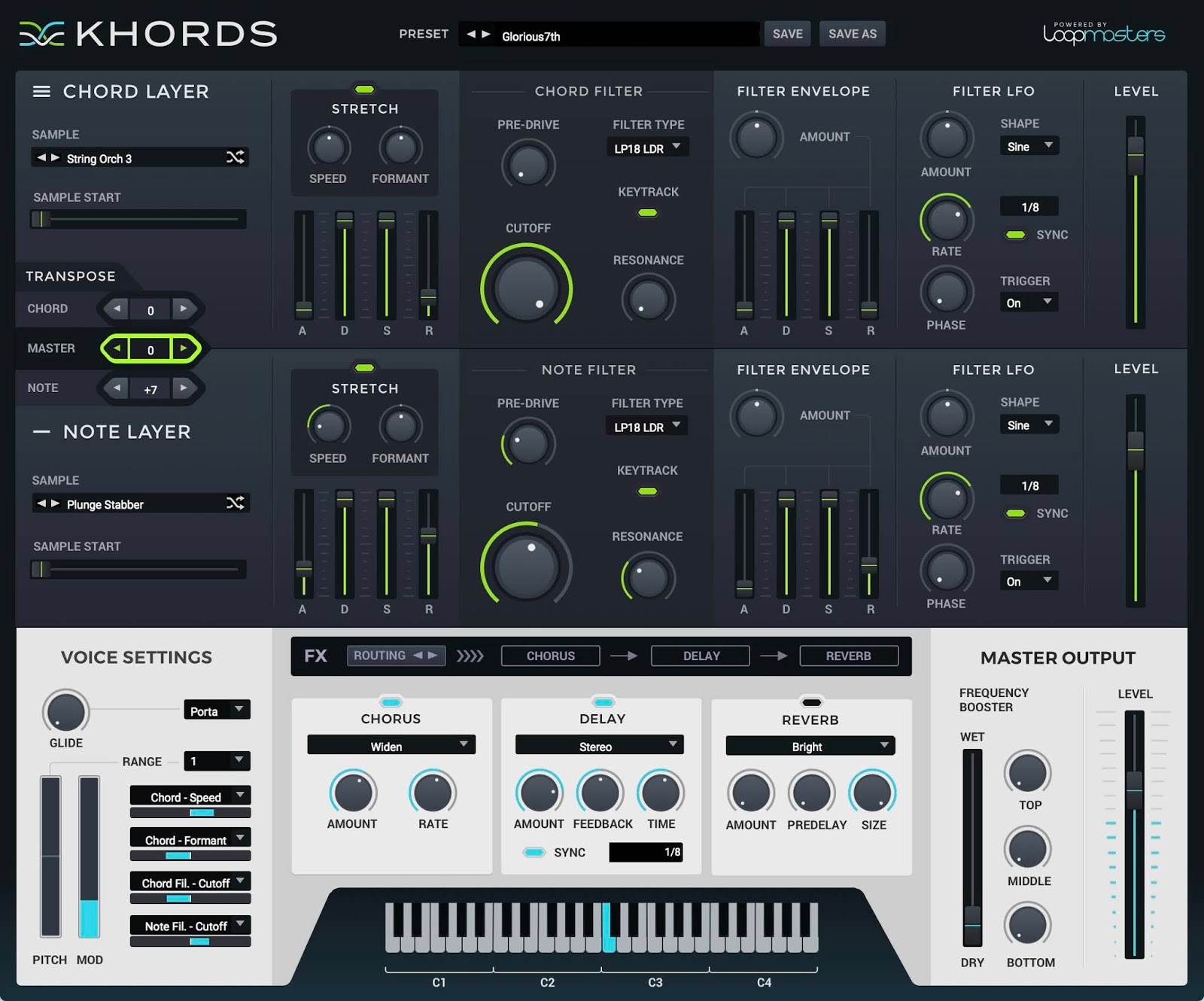Image resolution: width=1204 pixels, height=1001 pixels.
Task: Click the Chord Filter LFO Rate knob
Action: point(947,219)
